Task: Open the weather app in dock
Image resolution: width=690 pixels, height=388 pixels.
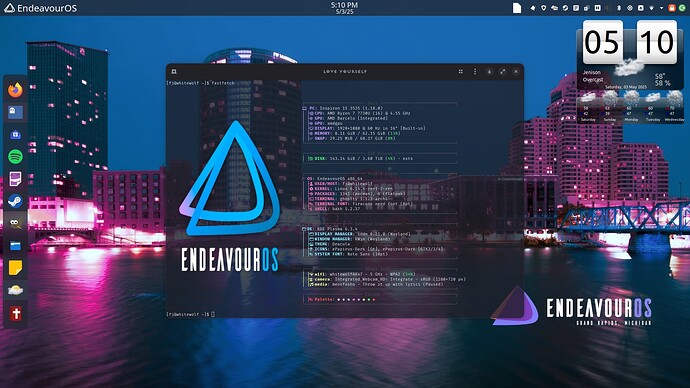Action: [15, 290]
